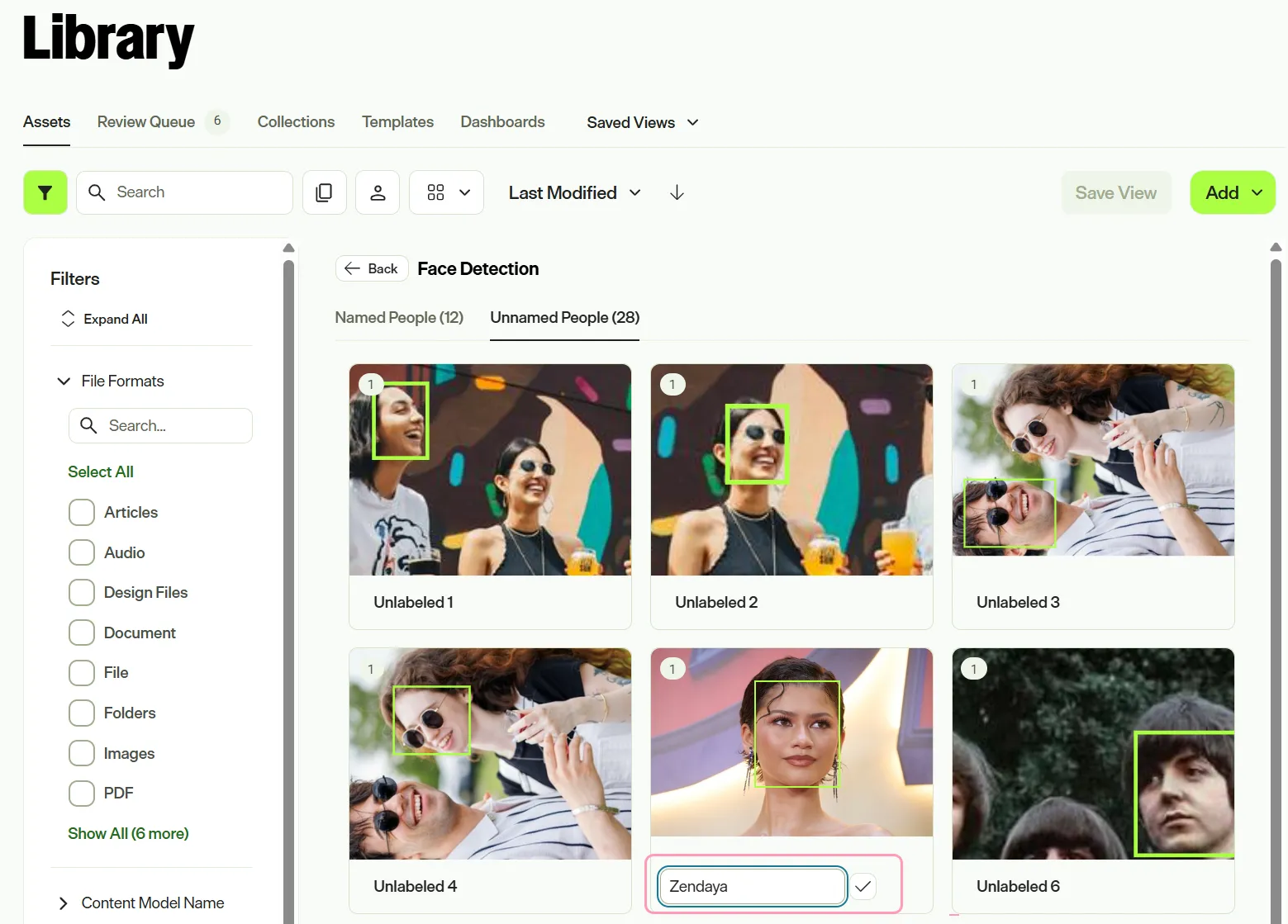
Task: Tick the Document checkbox
Action: pyautogui.click(x=82, y=633)
